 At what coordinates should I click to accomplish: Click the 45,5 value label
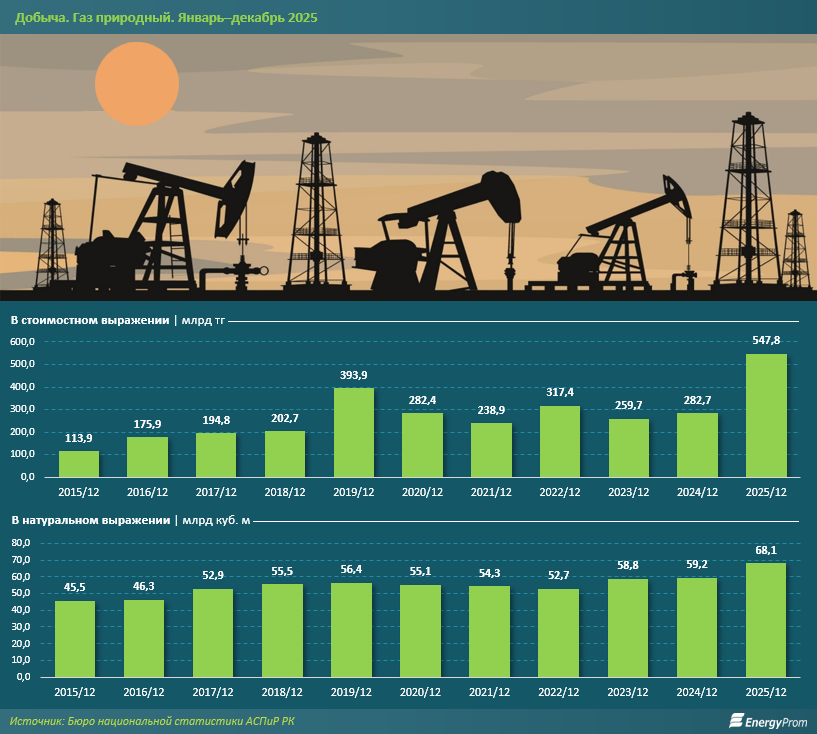(75, 587)
